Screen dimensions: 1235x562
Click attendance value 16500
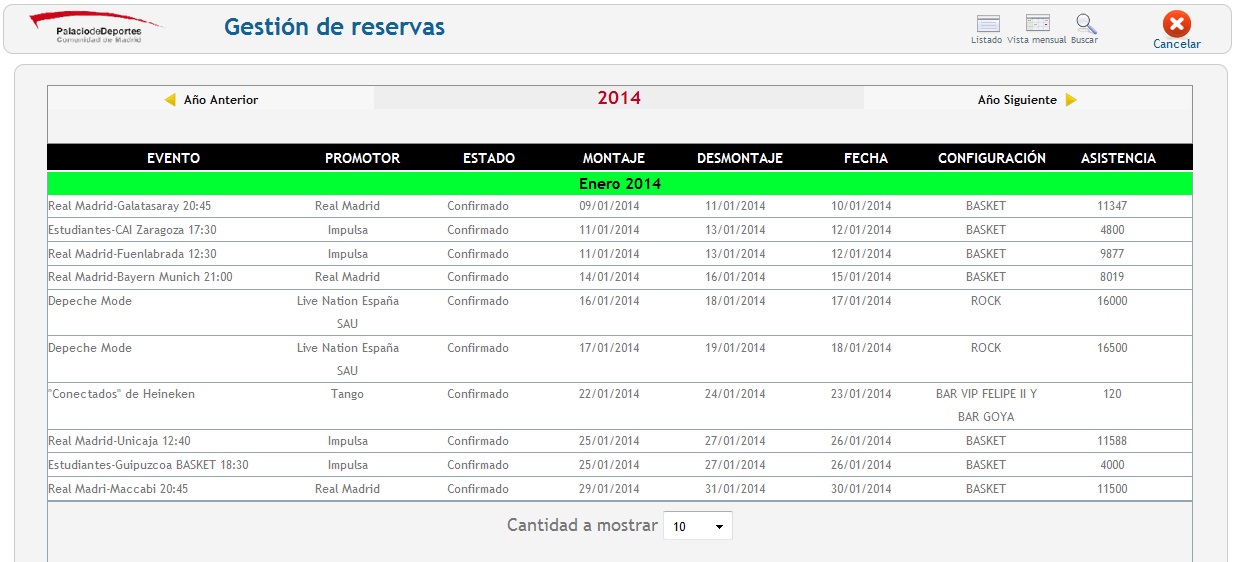(x=1112, y=348)
